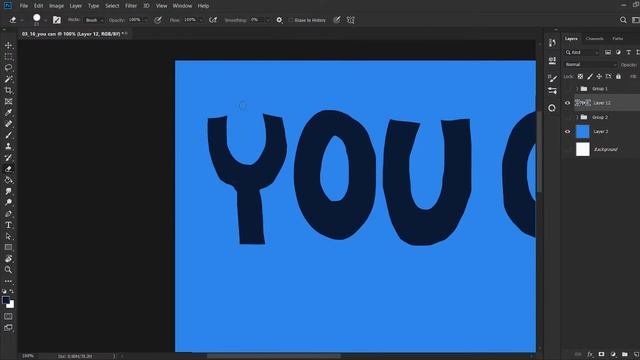Open the Adjustments sliders panel icon
The width and height of the screenshot is (640, 360).
(552, 90)
